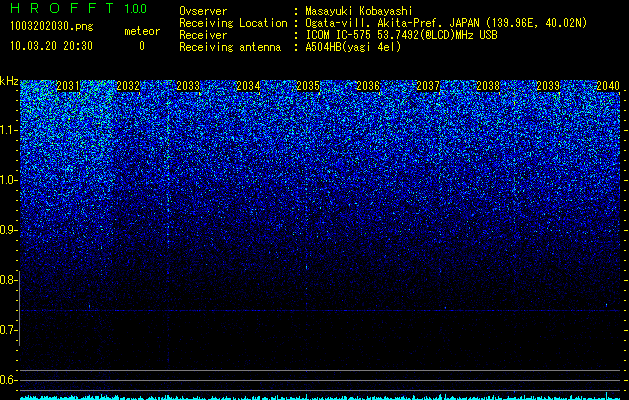Click the 2033 time marker
This screenshot has width=629, height=400.
(x=188, y=85)
